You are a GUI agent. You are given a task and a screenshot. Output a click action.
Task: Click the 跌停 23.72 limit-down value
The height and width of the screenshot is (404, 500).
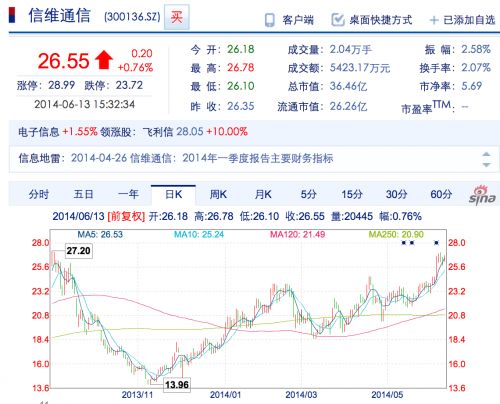(x=129, y=85)
